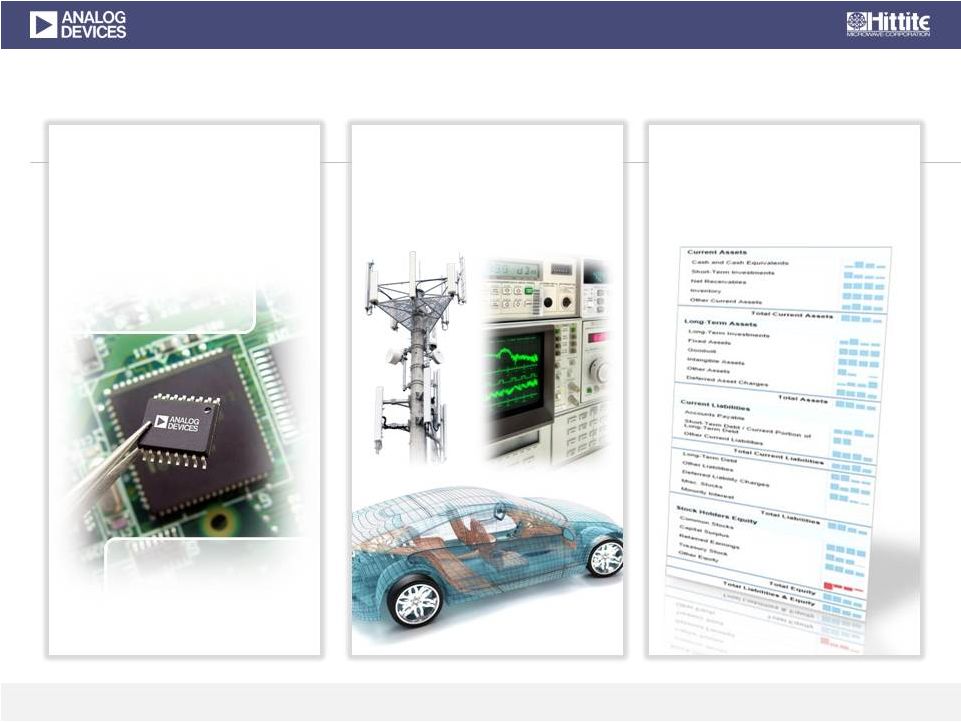This screenshot has height=722, width=961.
Task: Click 'Net Receivables' line
Action: pyautogui.click(x=718, y=281)
